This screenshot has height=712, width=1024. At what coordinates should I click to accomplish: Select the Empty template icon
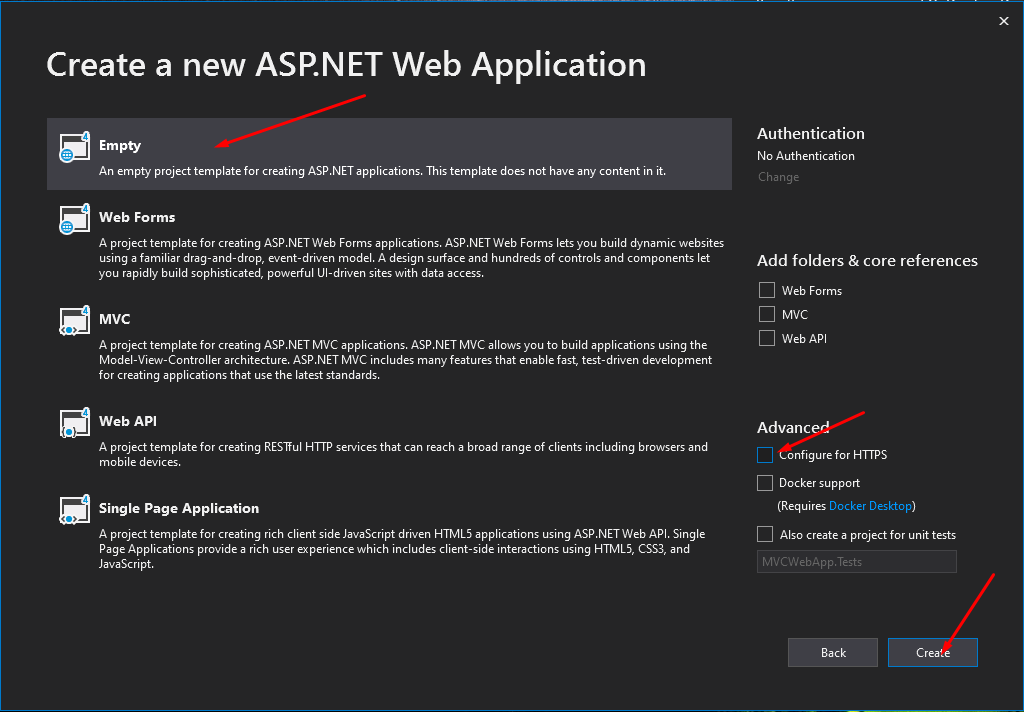pos(74,147)
